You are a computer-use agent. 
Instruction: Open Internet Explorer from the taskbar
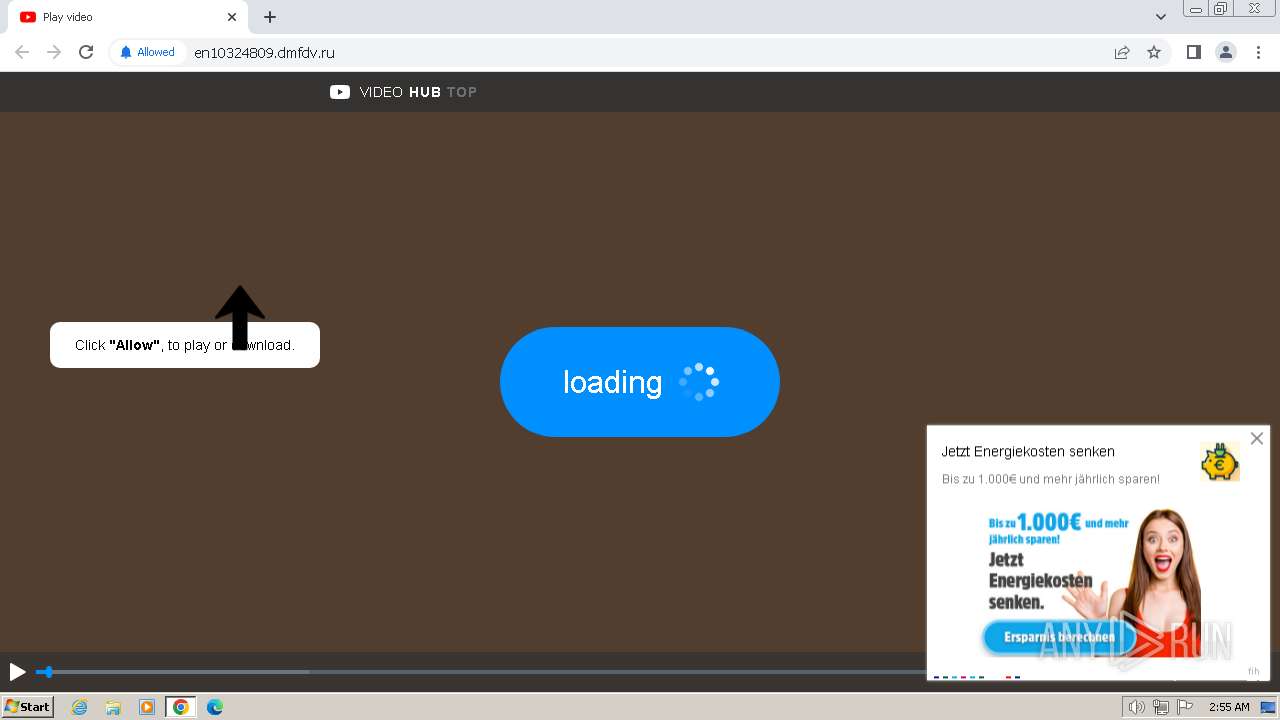click(x=80, y=707)
